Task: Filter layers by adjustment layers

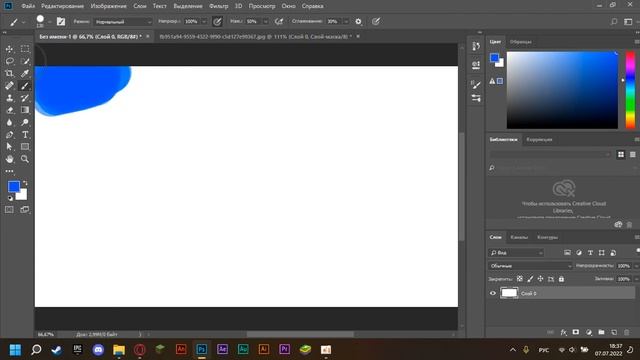Action: pyautogui.click(x=579, y=253)
